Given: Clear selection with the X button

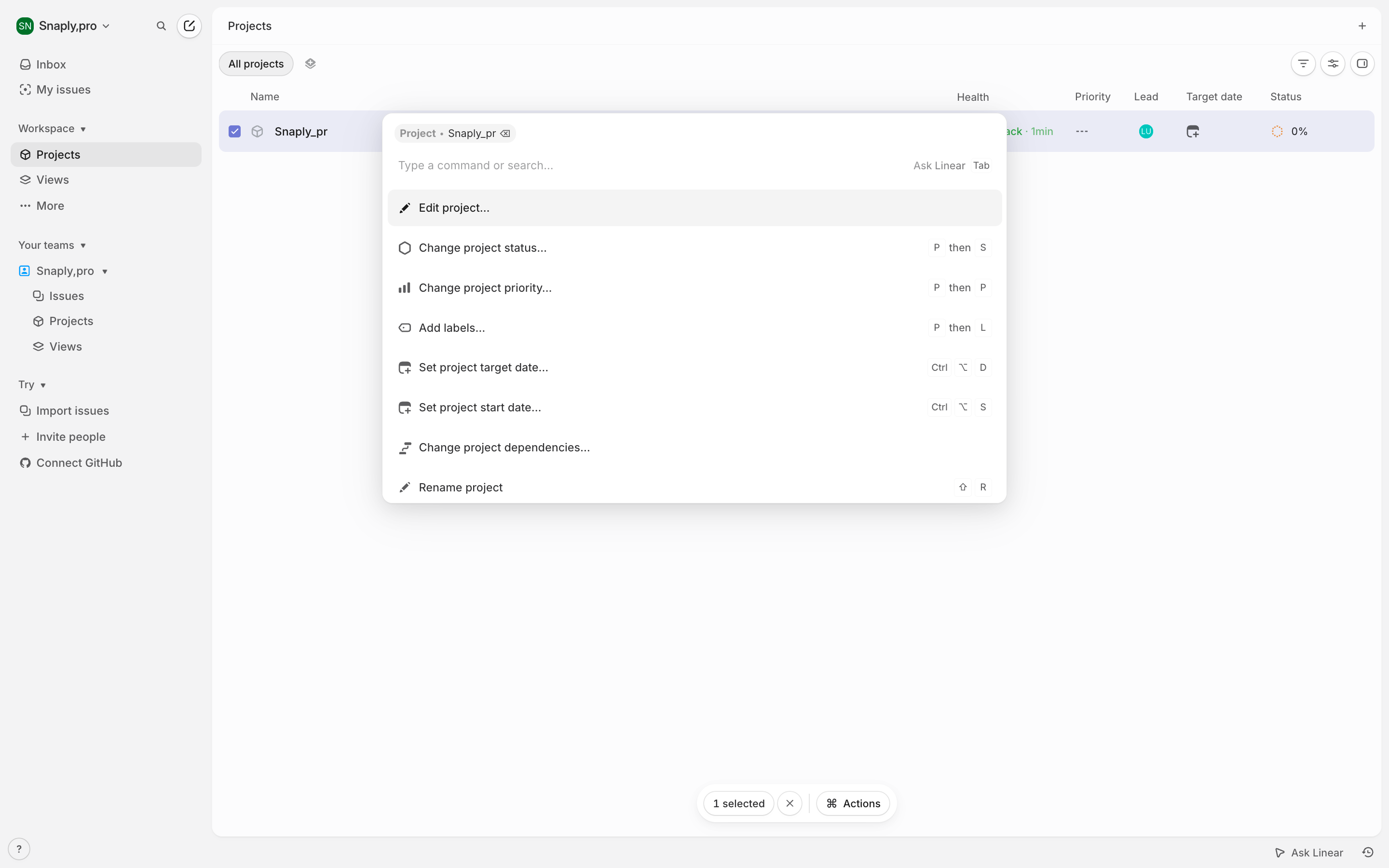Looking at the screenshot, I should [790, 803].
